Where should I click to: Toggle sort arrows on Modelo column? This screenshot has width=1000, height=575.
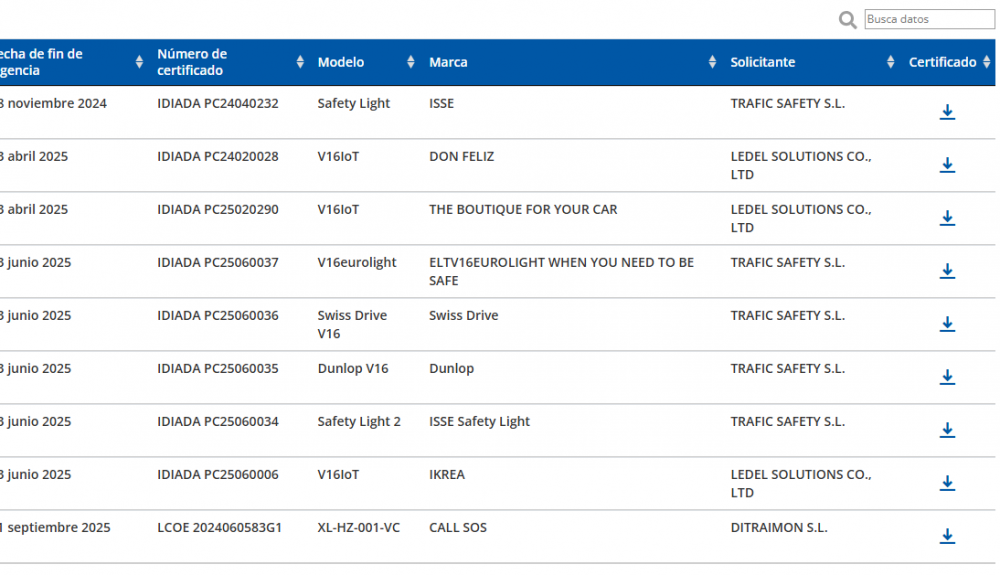click(410, 62)
